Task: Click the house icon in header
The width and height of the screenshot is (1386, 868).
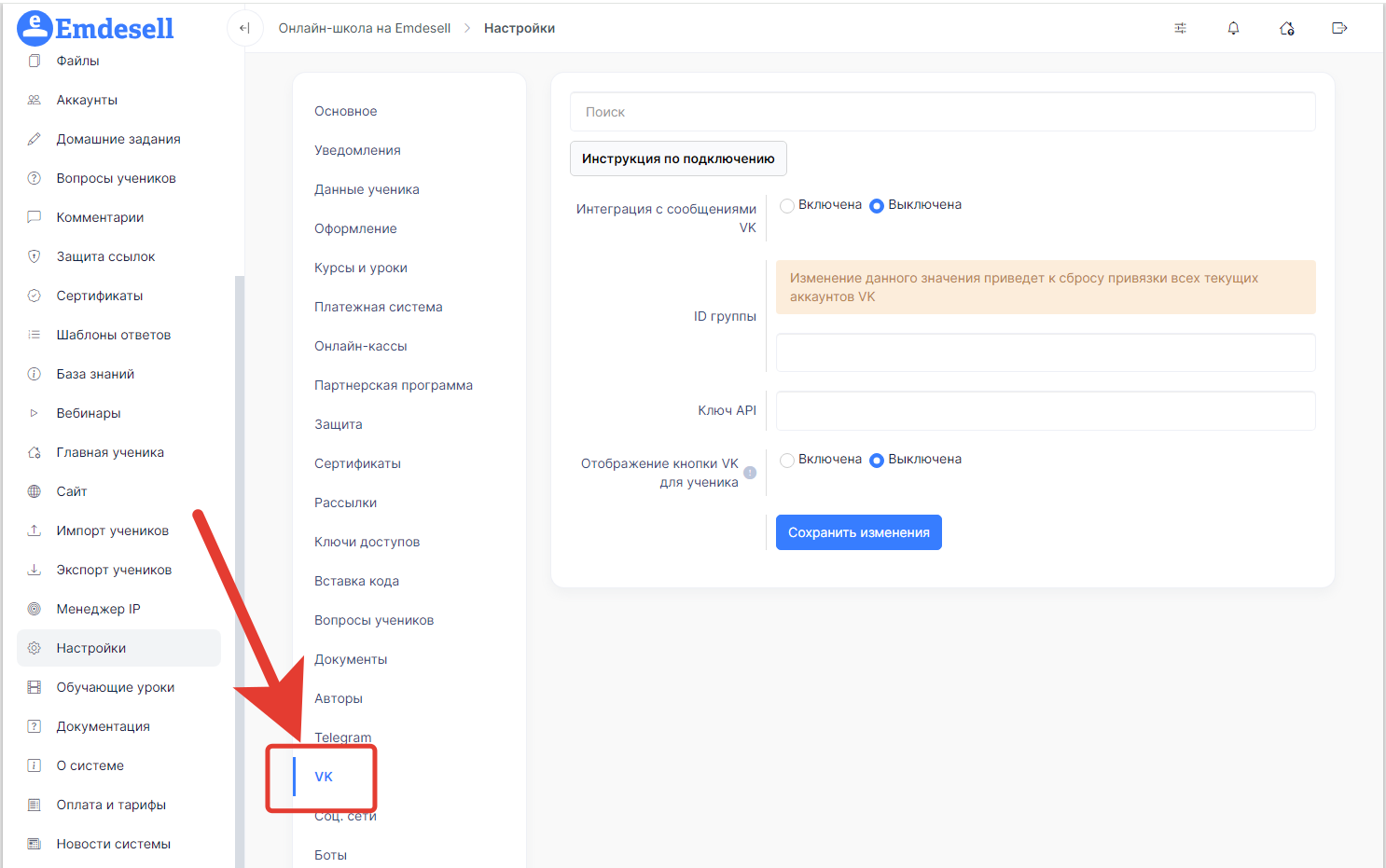Action: [1286, 28]
